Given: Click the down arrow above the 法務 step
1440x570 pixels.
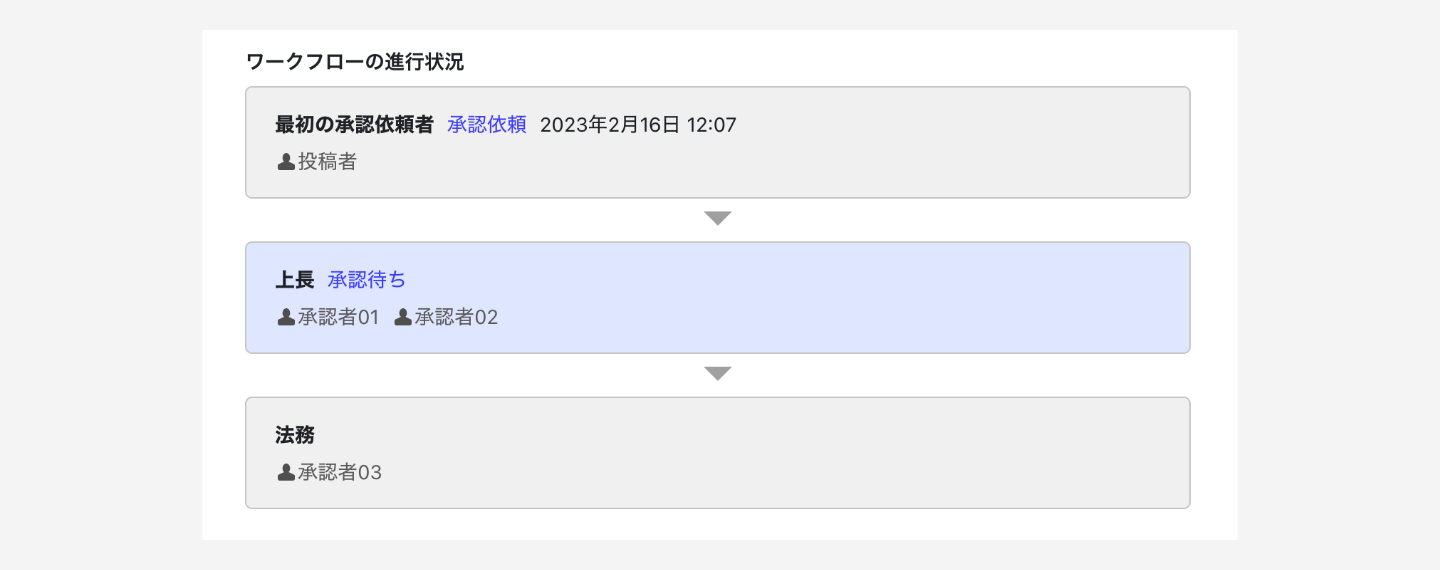Looking at the screenshot, I should tap(718, 373).
